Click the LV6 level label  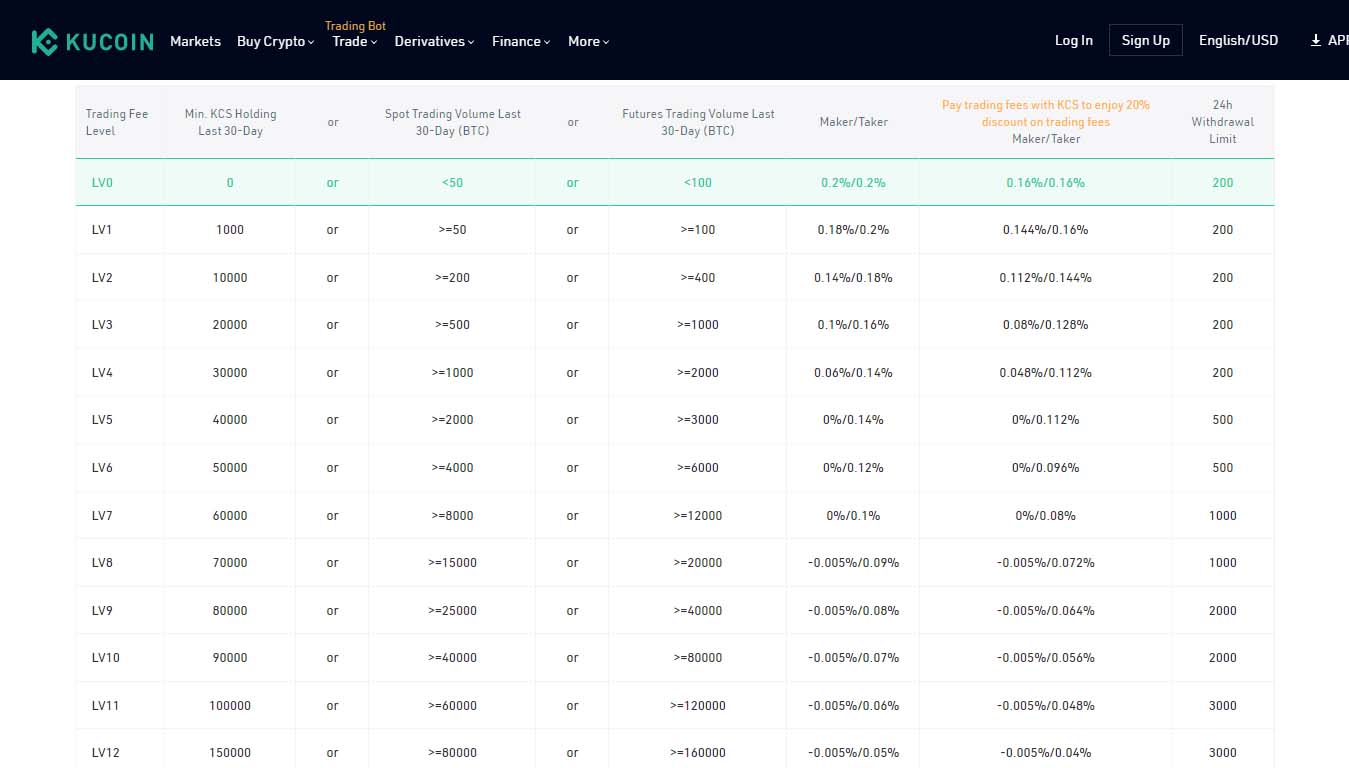coord(101,468)
